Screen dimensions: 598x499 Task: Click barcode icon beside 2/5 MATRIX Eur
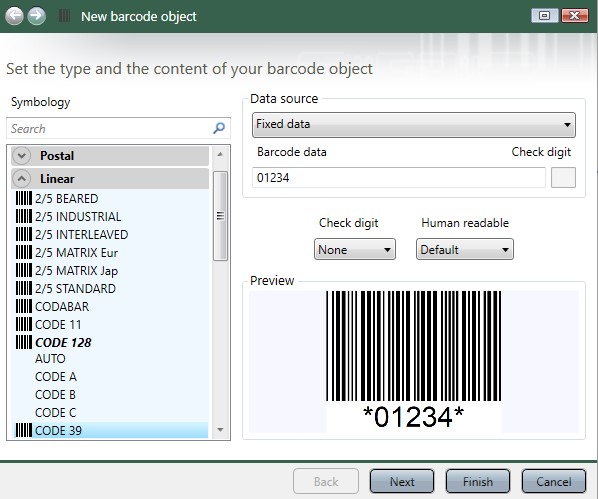[x=24, y=252]
